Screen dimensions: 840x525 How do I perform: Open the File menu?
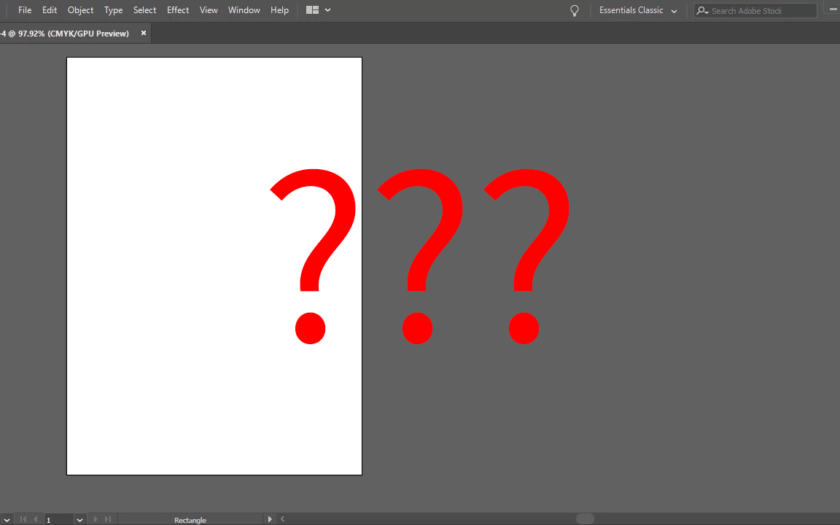[x=25, y=10]
